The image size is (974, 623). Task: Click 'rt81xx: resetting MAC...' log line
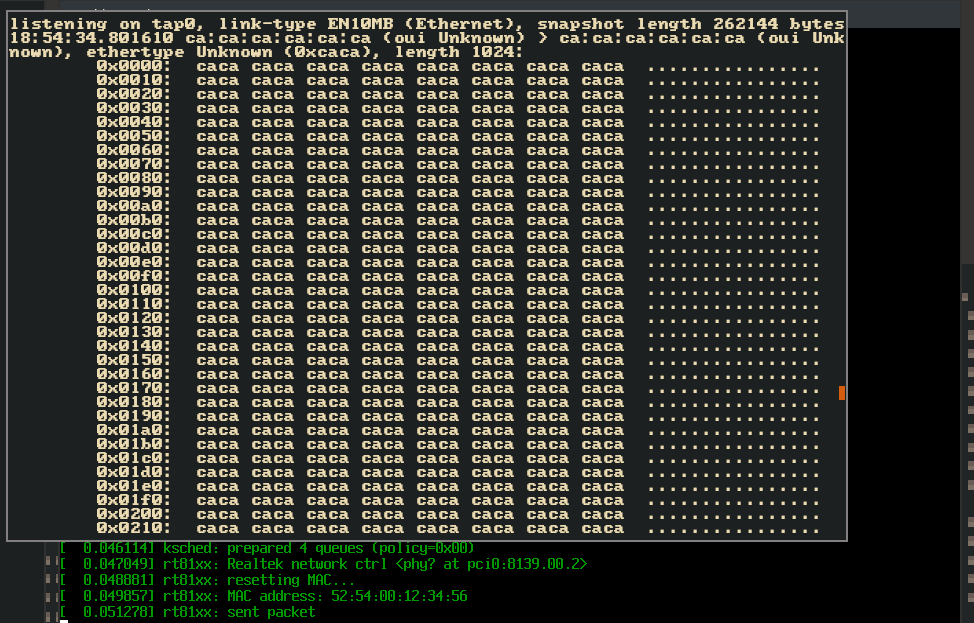click(x=207, y=580)
